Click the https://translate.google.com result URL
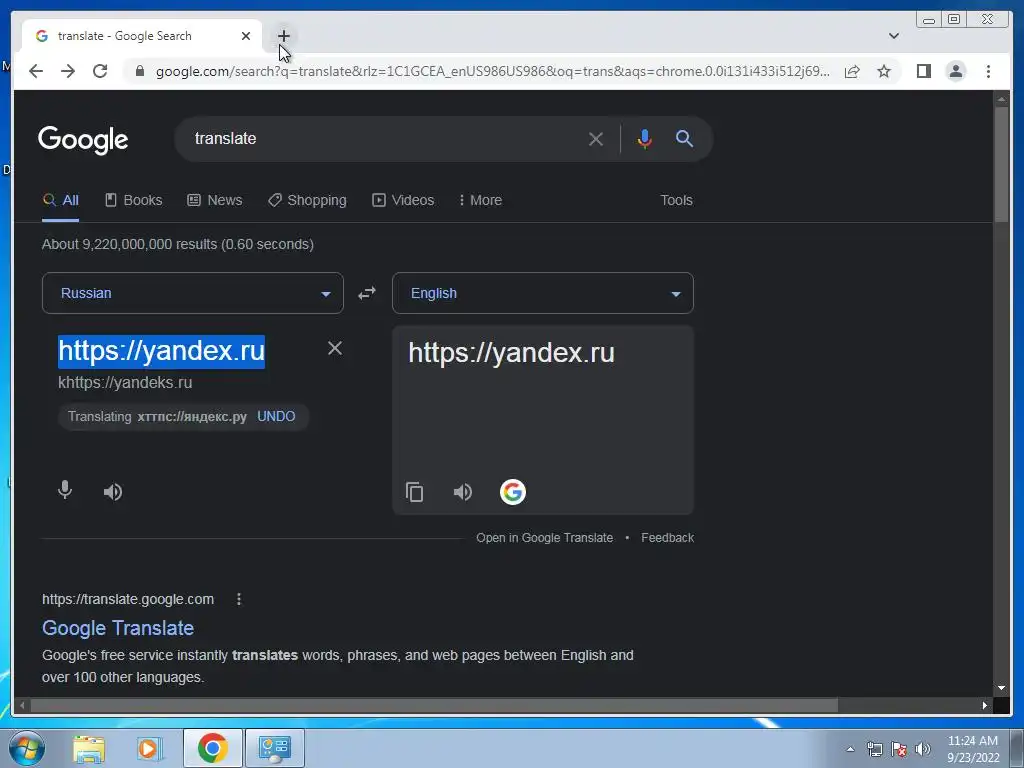The image size is (1024, 768). click(128, 600)
